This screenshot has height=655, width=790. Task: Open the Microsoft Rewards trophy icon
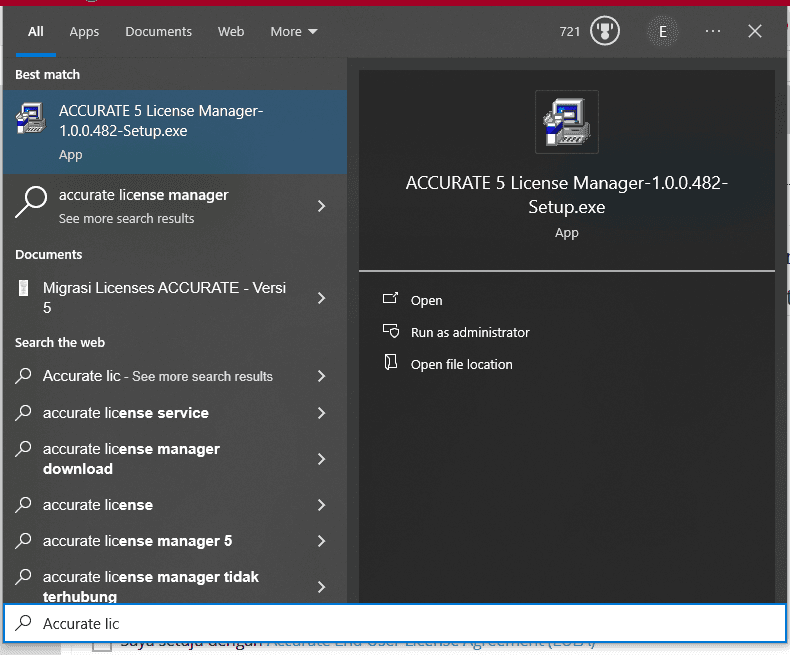pos(605,31)
